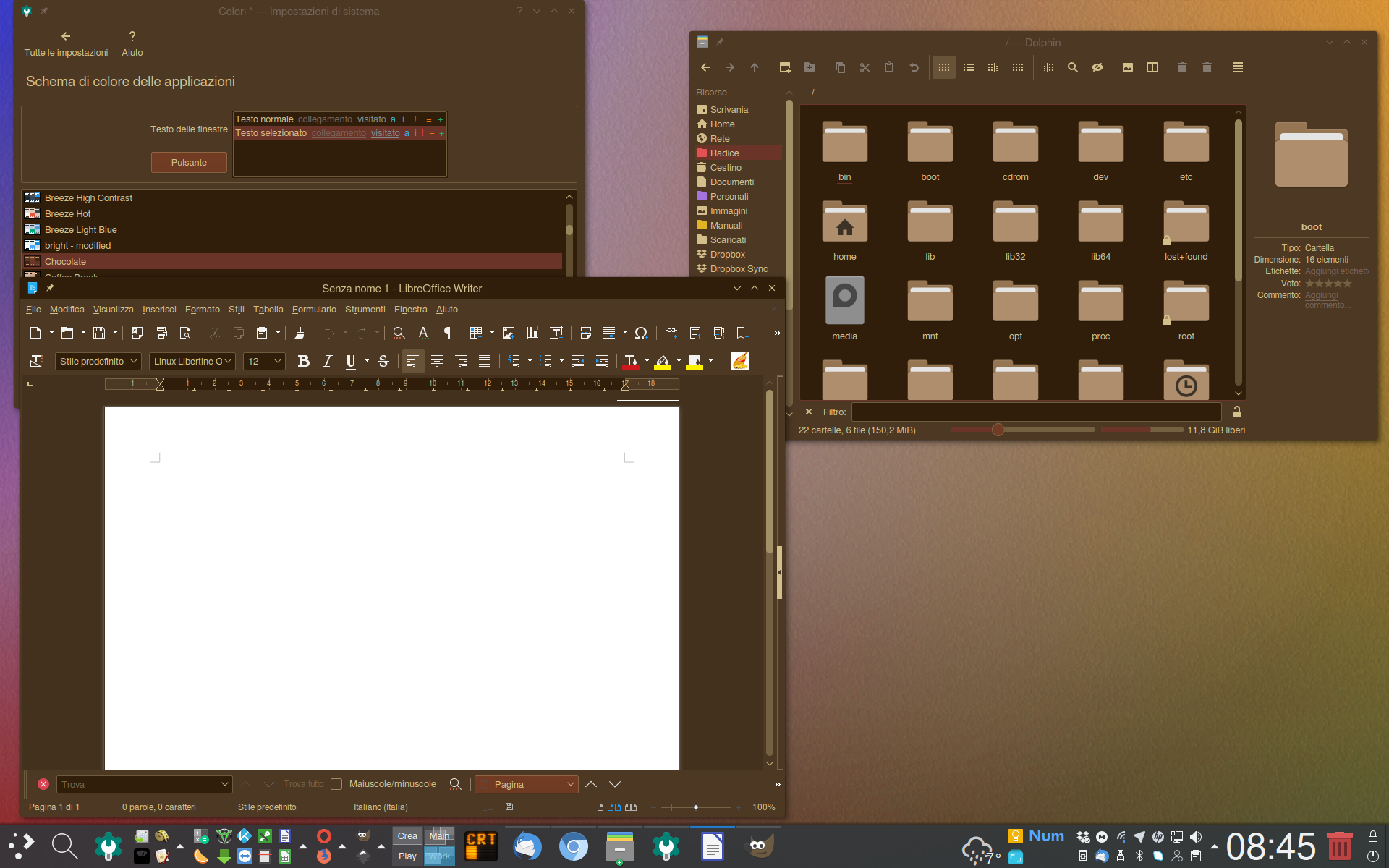Click the Print icon in Writer

coord(161,333)
